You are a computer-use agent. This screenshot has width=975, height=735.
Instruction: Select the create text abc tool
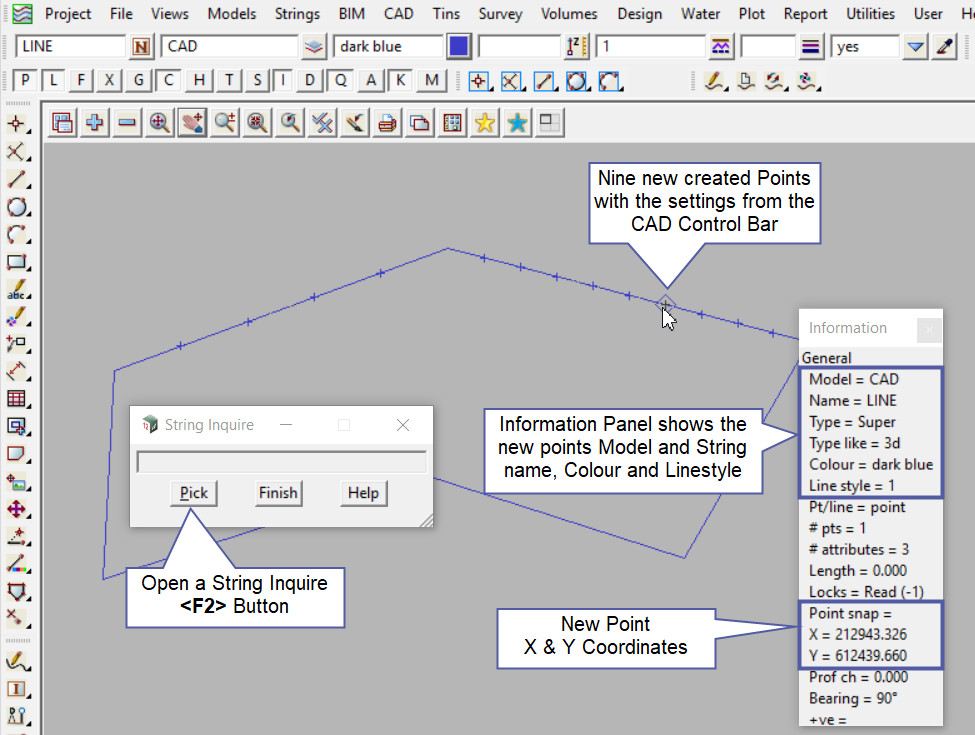point(16,291)
